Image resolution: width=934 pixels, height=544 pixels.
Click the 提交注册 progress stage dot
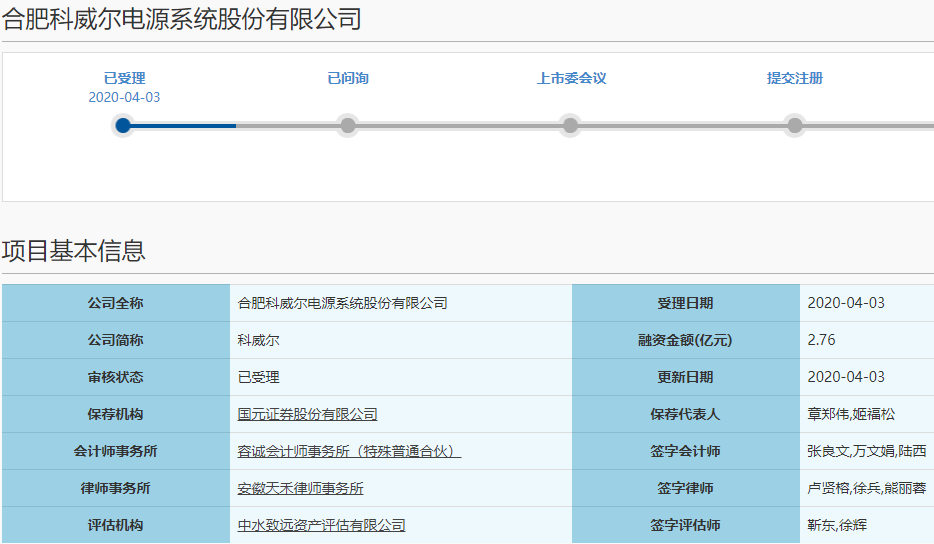point(794,125)
